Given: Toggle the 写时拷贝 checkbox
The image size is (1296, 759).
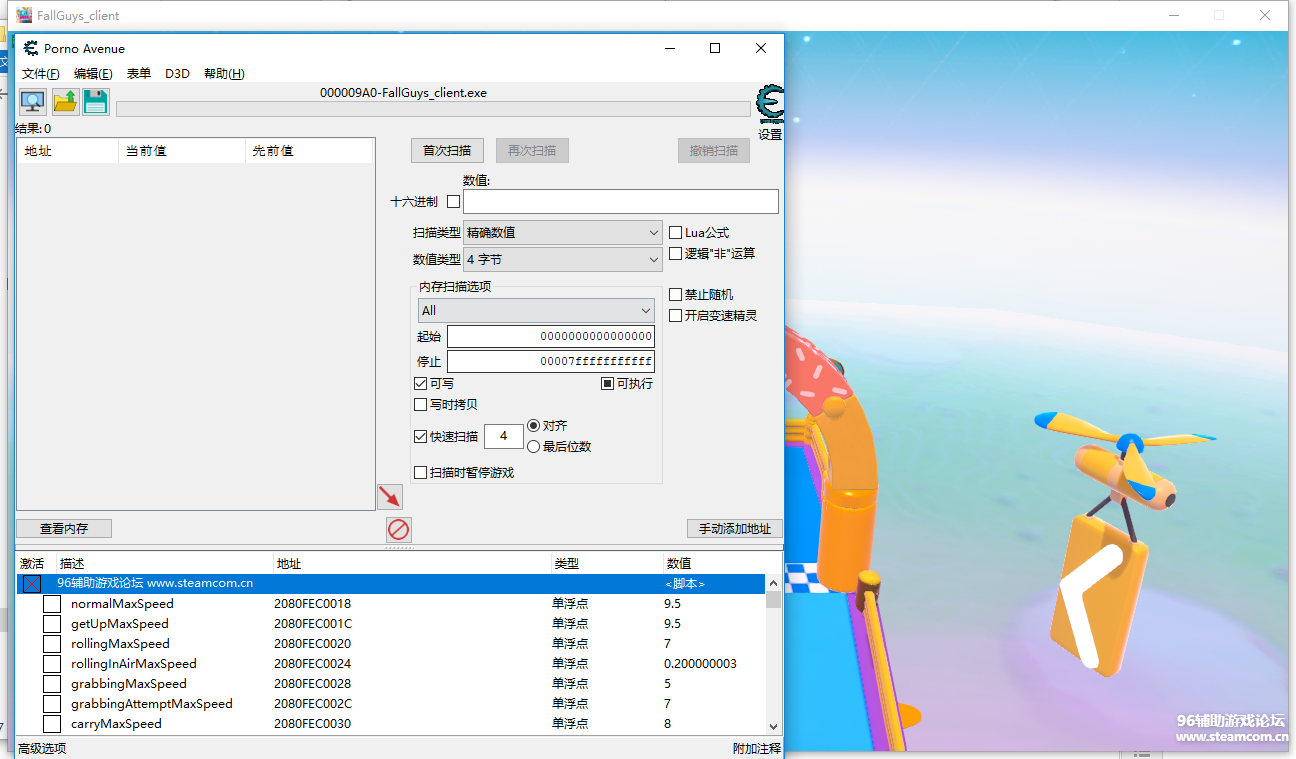Looking at the screenshot, I should click(x=421, y=405).
